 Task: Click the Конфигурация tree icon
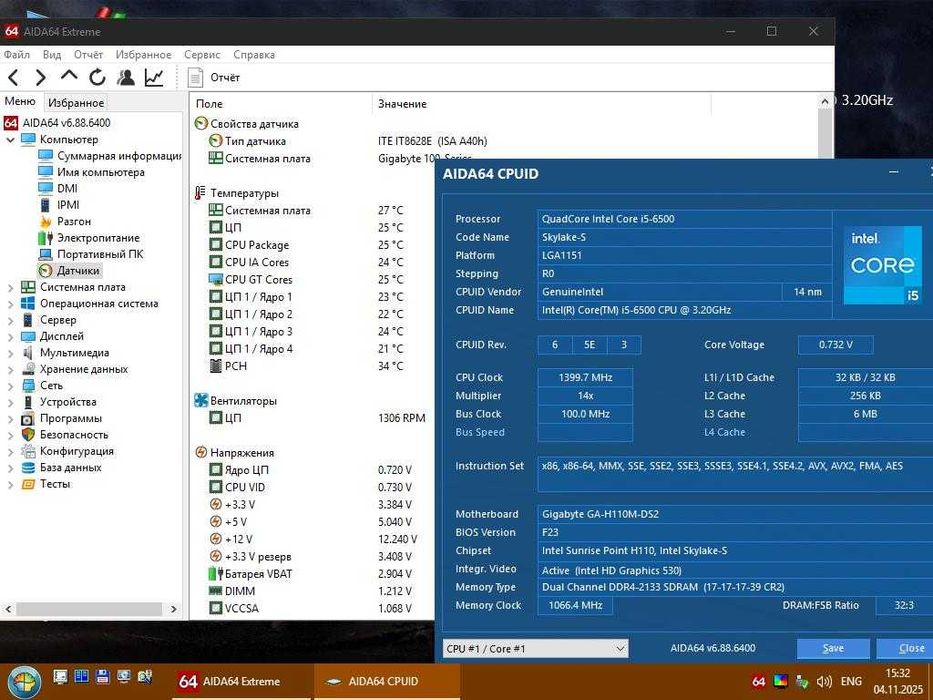point(28,451)
